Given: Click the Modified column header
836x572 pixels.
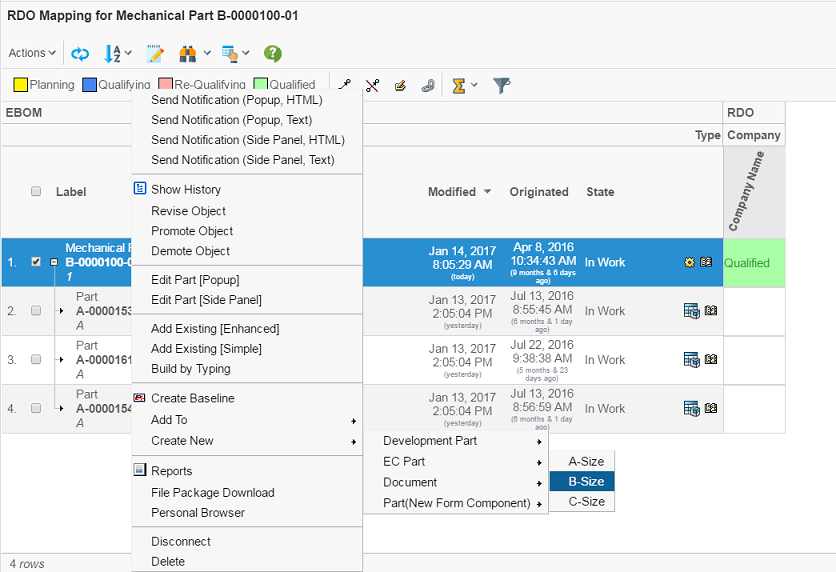Looking at the screenshot, I should click(452, 192).
